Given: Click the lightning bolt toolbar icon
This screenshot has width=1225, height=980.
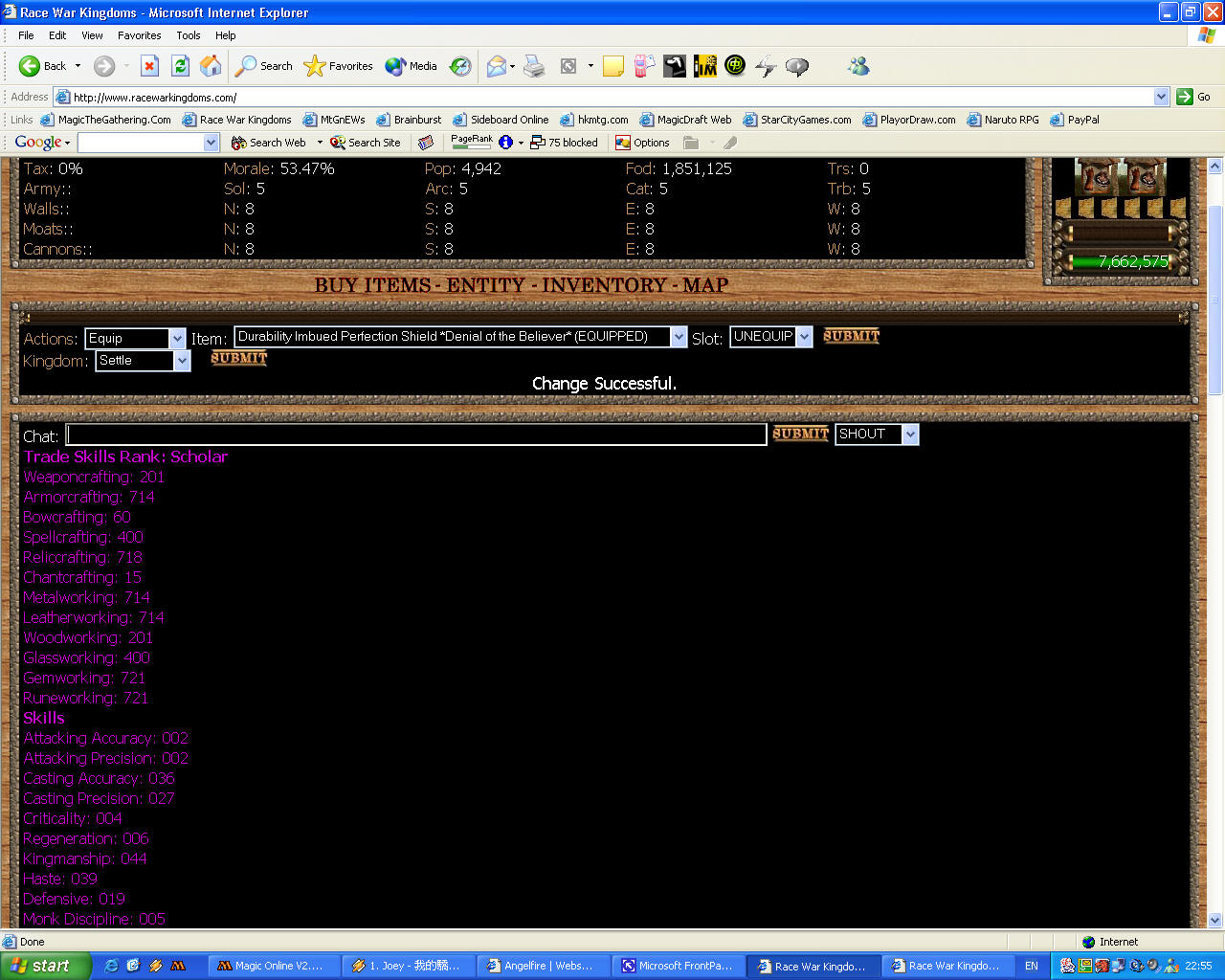Looking at the screenshot, I should tap(766, 66).
